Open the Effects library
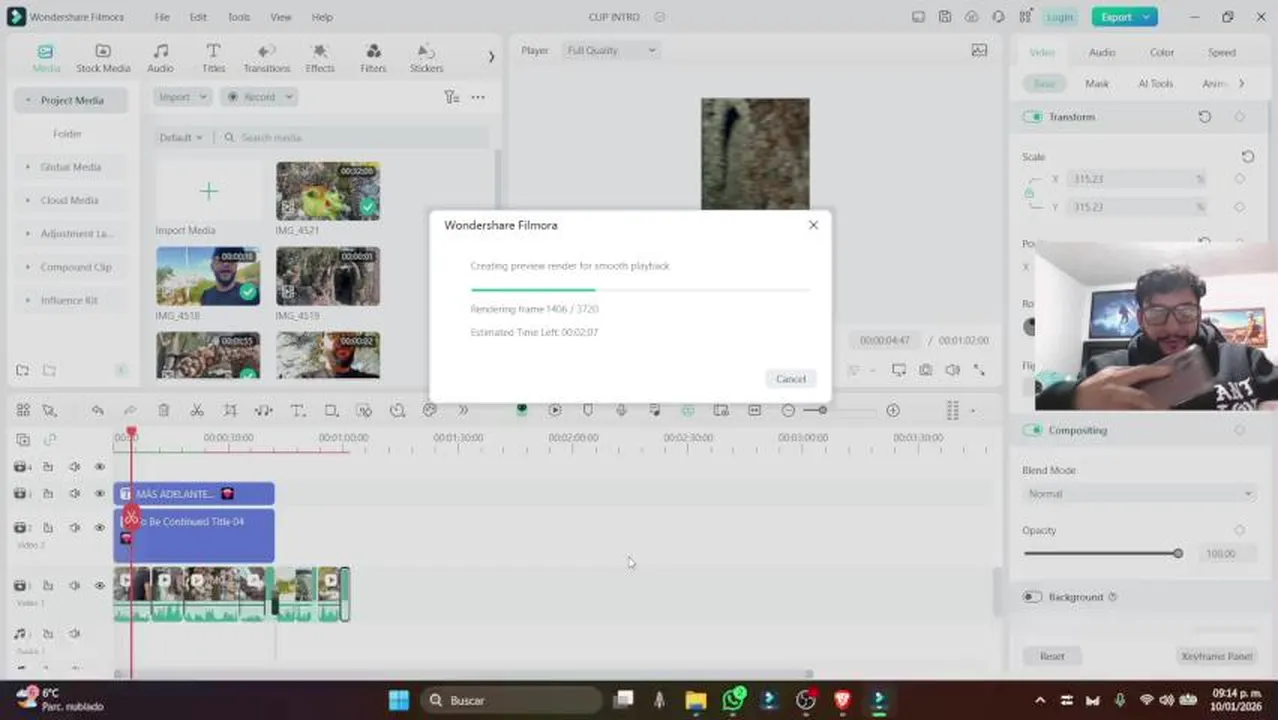Image resolution: width=1278 pixels, height=720 pixels. click(x=320, y=58)
